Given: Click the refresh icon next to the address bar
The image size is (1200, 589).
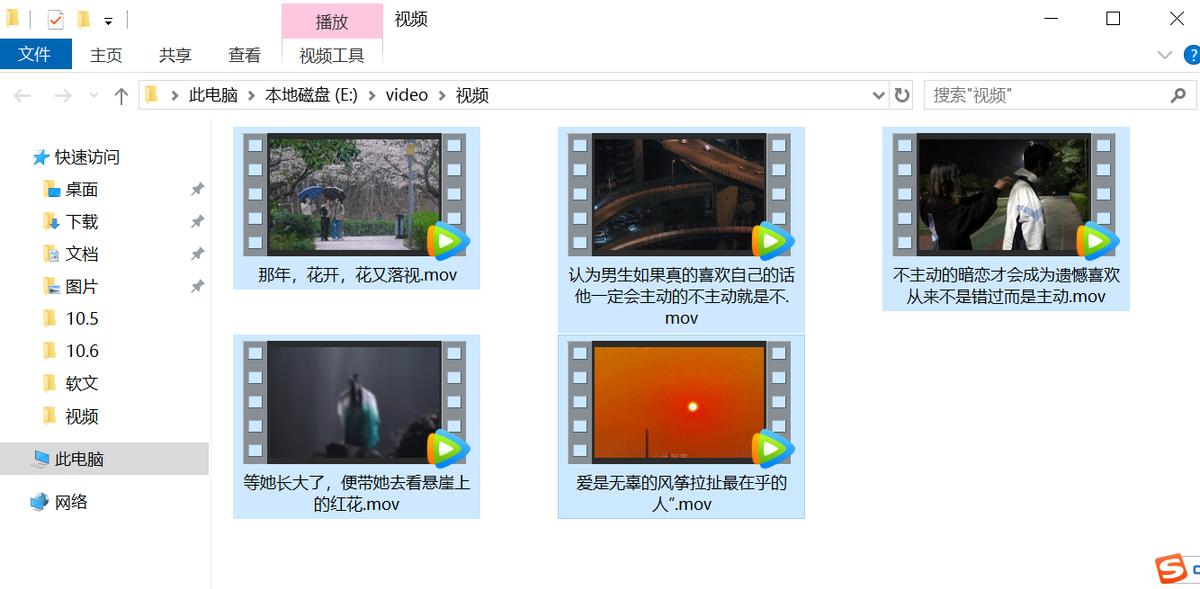Looking at the screenshot, I should (900, 95).
